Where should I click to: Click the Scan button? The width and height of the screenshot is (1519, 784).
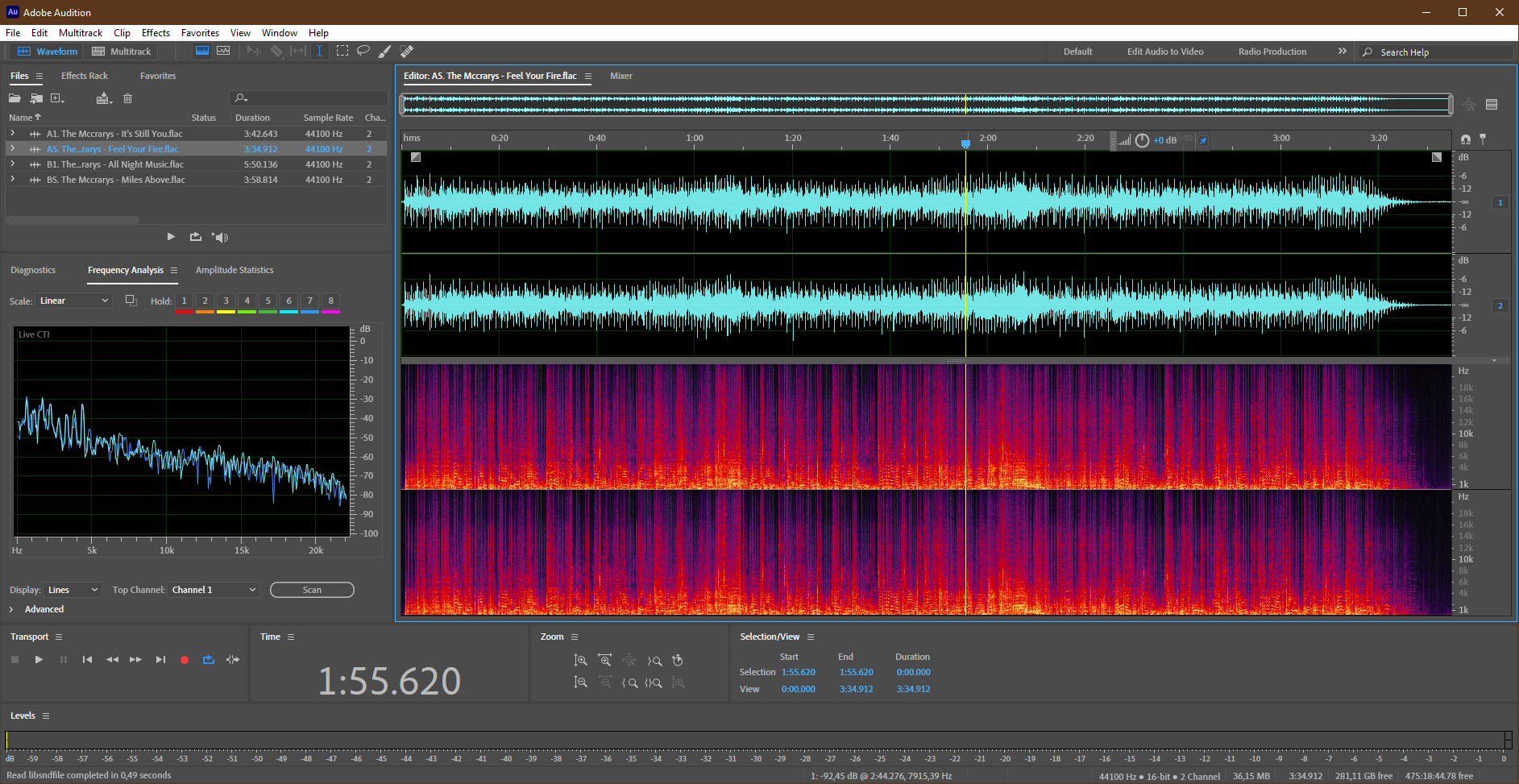point(312,590)
